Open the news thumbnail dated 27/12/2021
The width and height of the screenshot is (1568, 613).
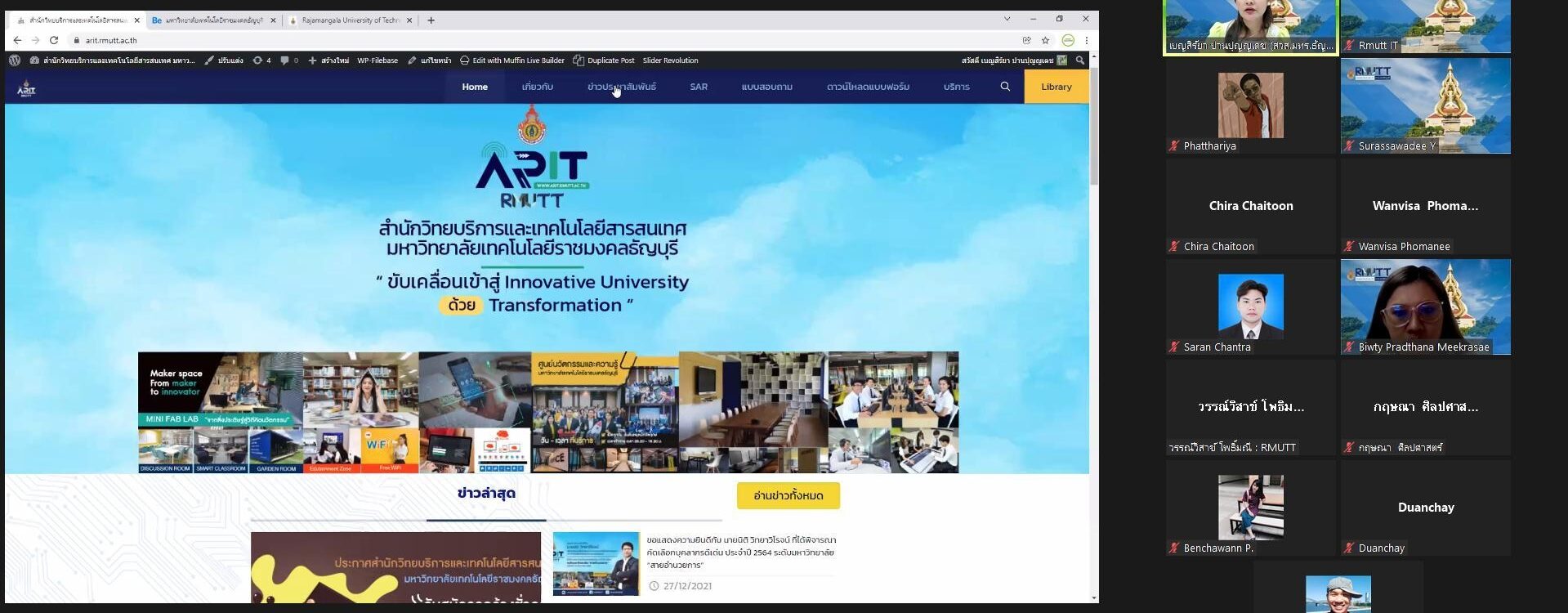[596, 564]
